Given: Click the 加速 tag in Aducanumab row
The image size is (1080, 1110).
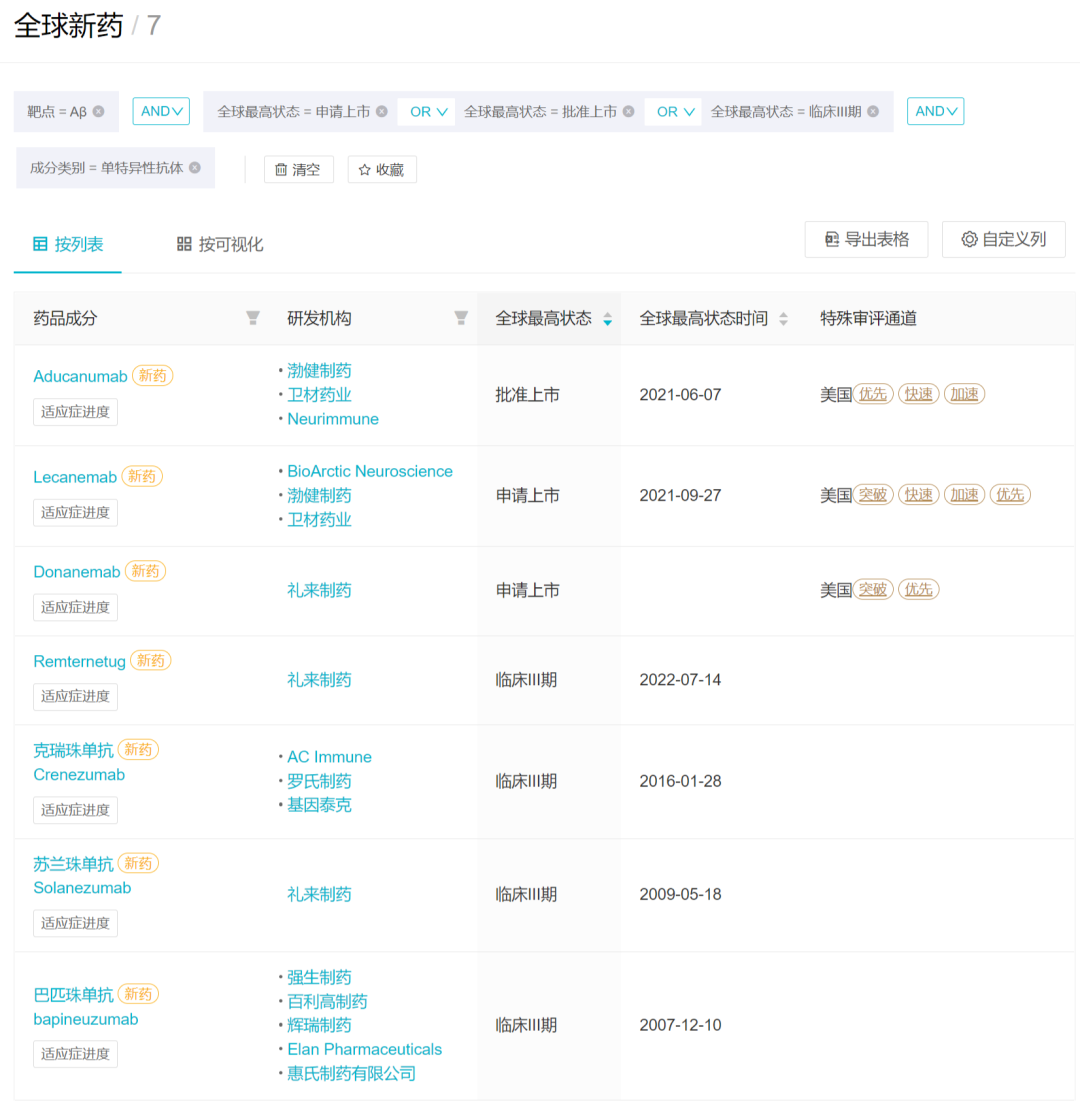Looking at the screenshot, I should 965,394.
